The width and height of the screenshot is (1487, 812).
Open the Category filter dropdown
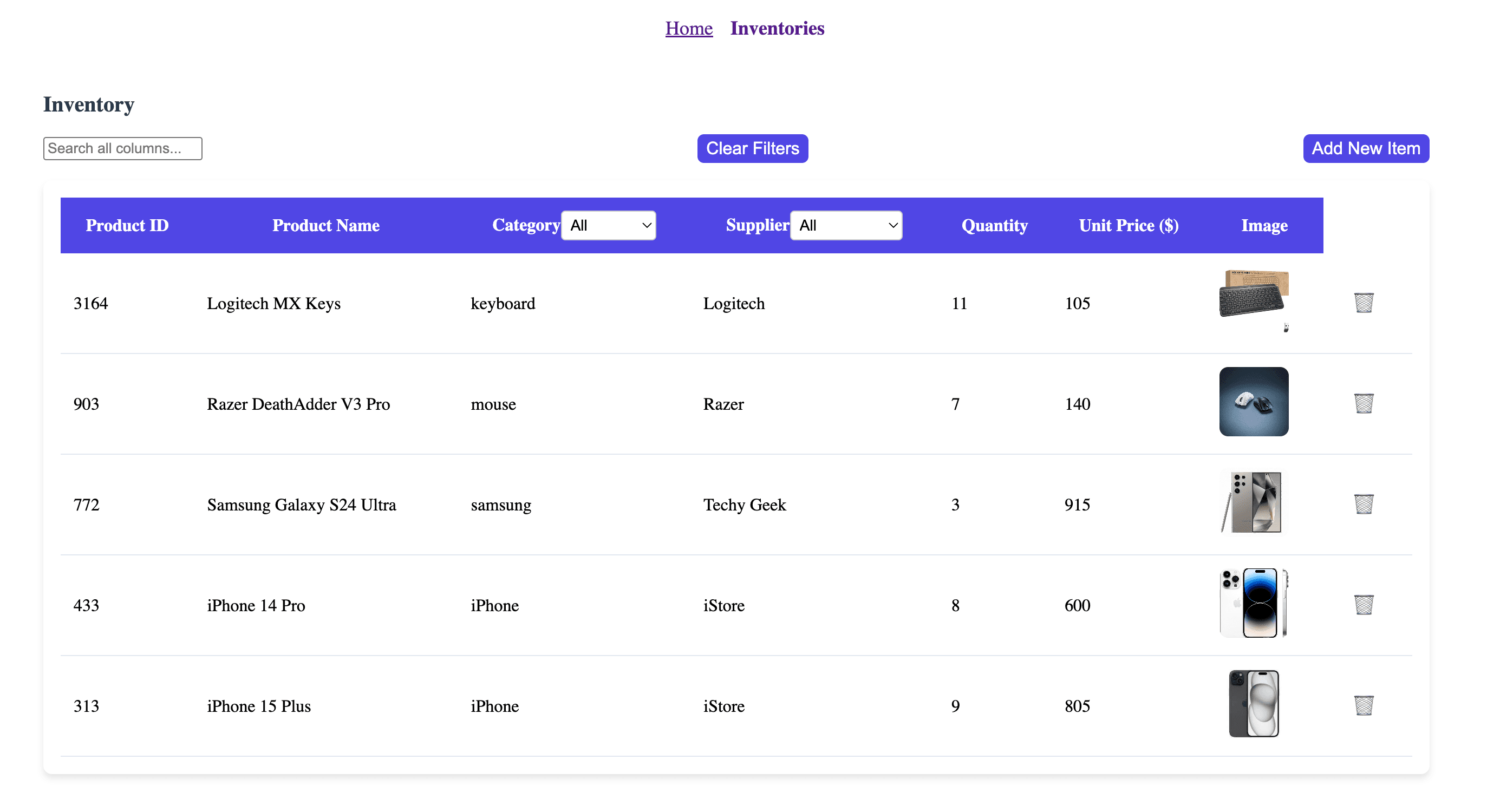click(x=609, y=225)
